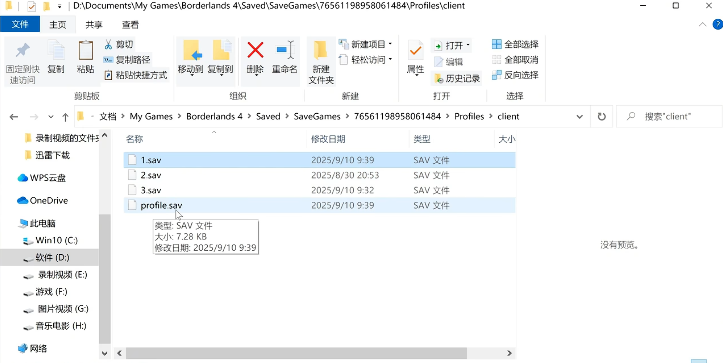Click the quick access properties checkmark icon
723x363 pixels.
point(31,6)
